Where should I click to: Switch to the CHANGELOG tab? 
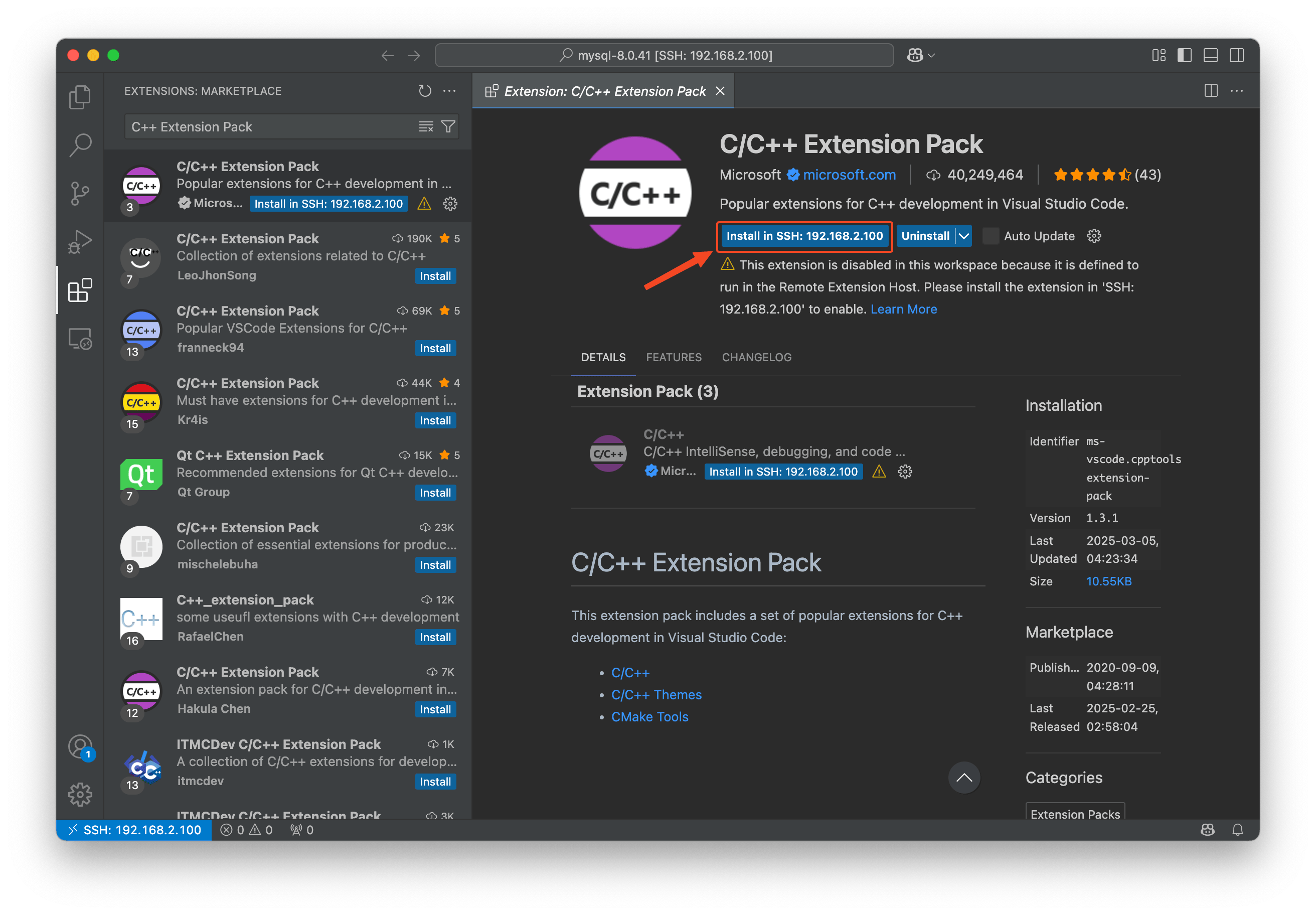pyautogui.click(x=757, y=357)
